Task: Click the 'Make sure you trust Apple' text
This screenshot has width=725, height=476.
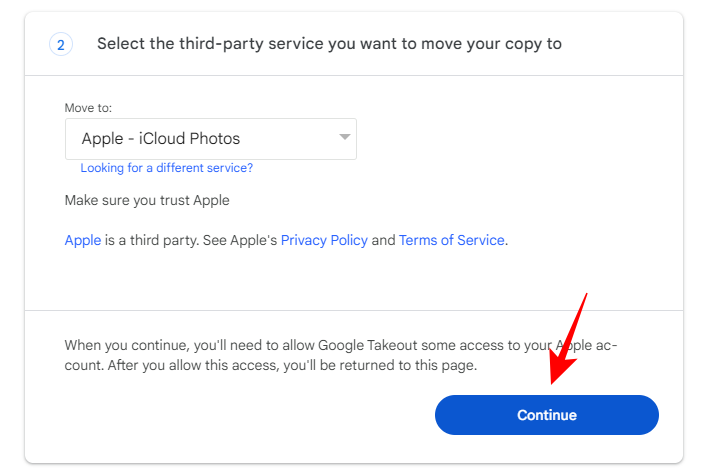Action: pos(147,200)
